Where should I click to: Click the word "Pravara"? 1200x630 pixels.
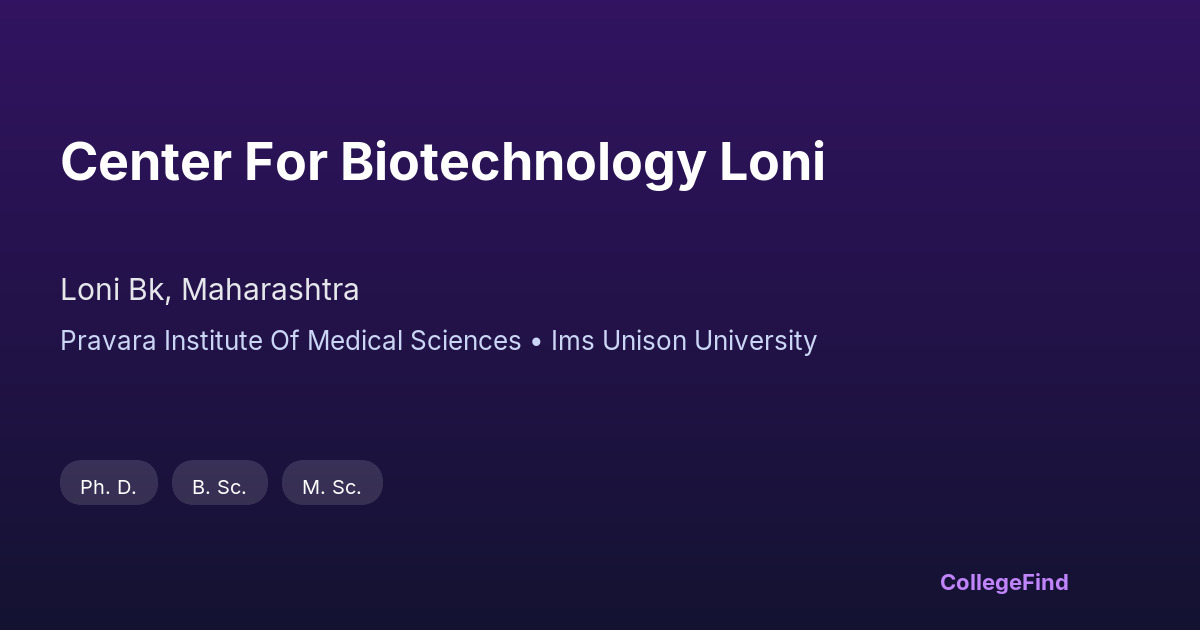(107, 341)
